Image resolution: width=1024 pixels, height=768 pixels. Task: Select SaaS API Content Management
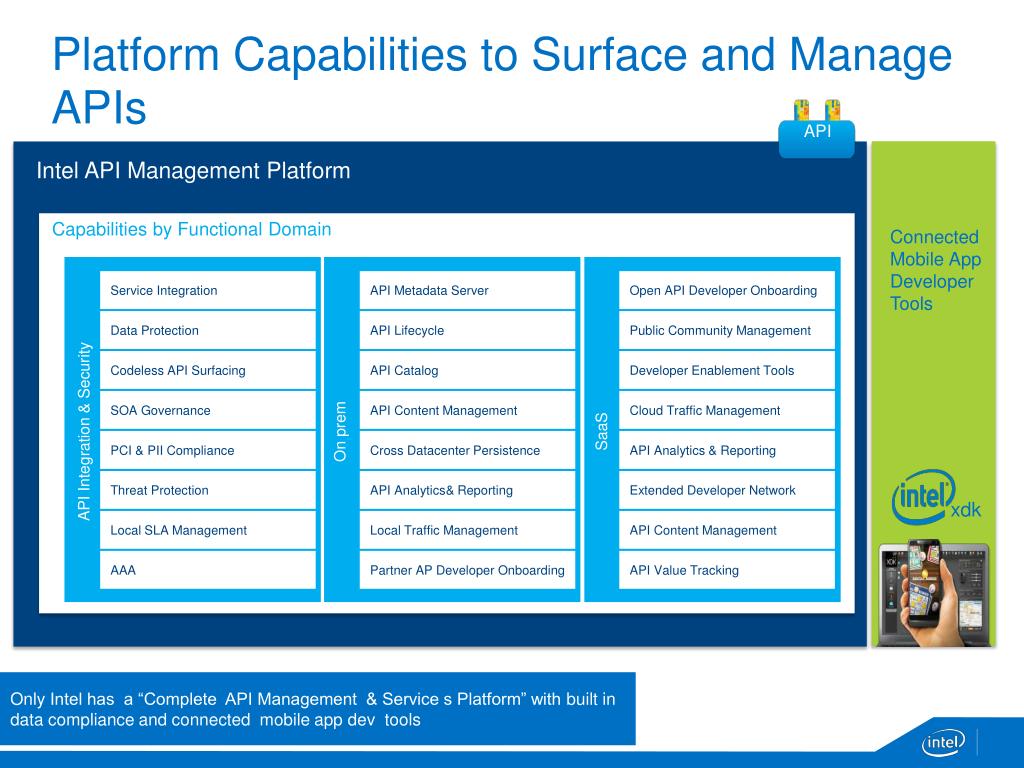coord(727,530)
